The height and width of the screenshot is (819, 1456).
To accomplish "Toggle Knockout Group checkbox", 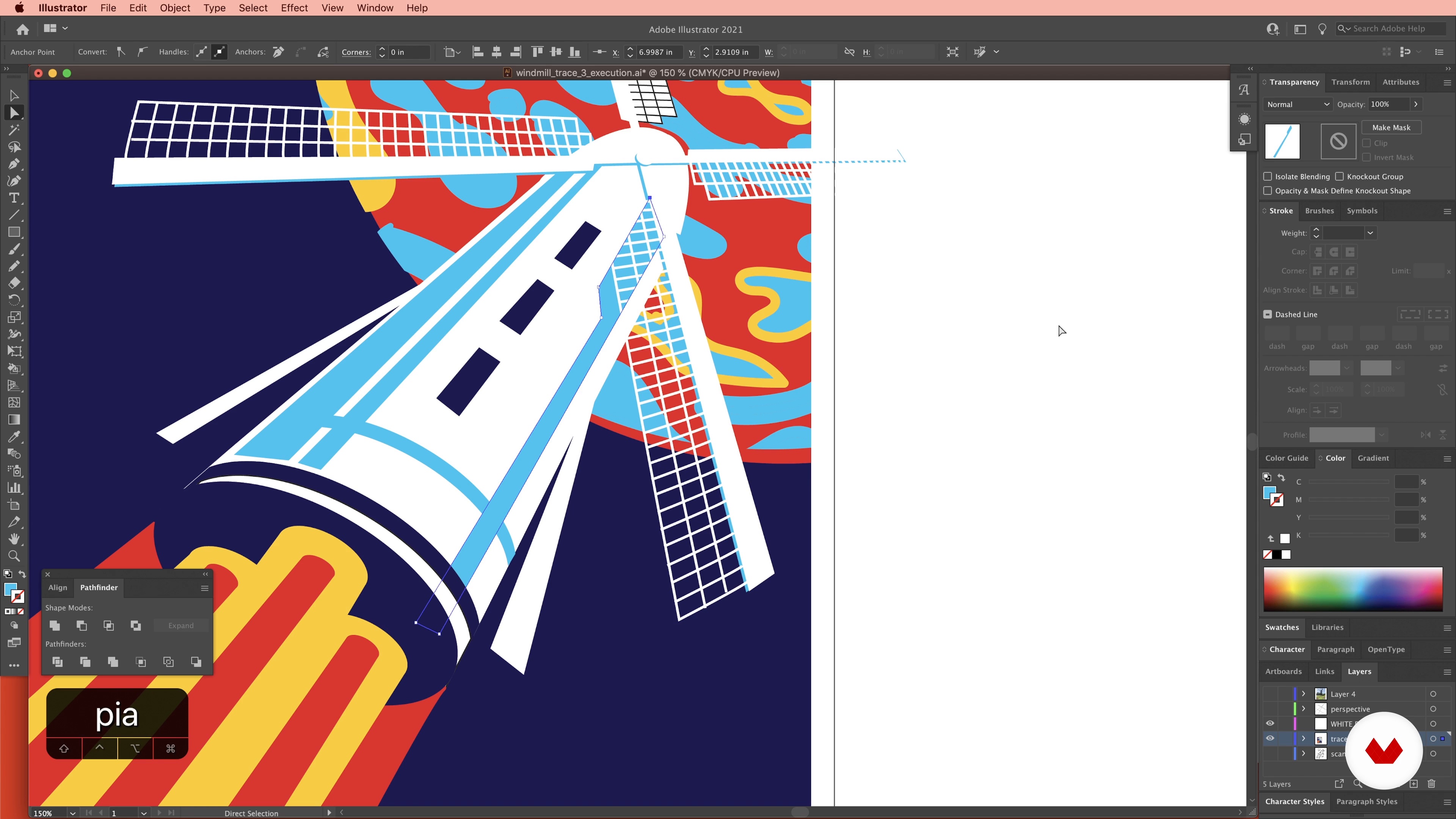I will coord(1340,176).
